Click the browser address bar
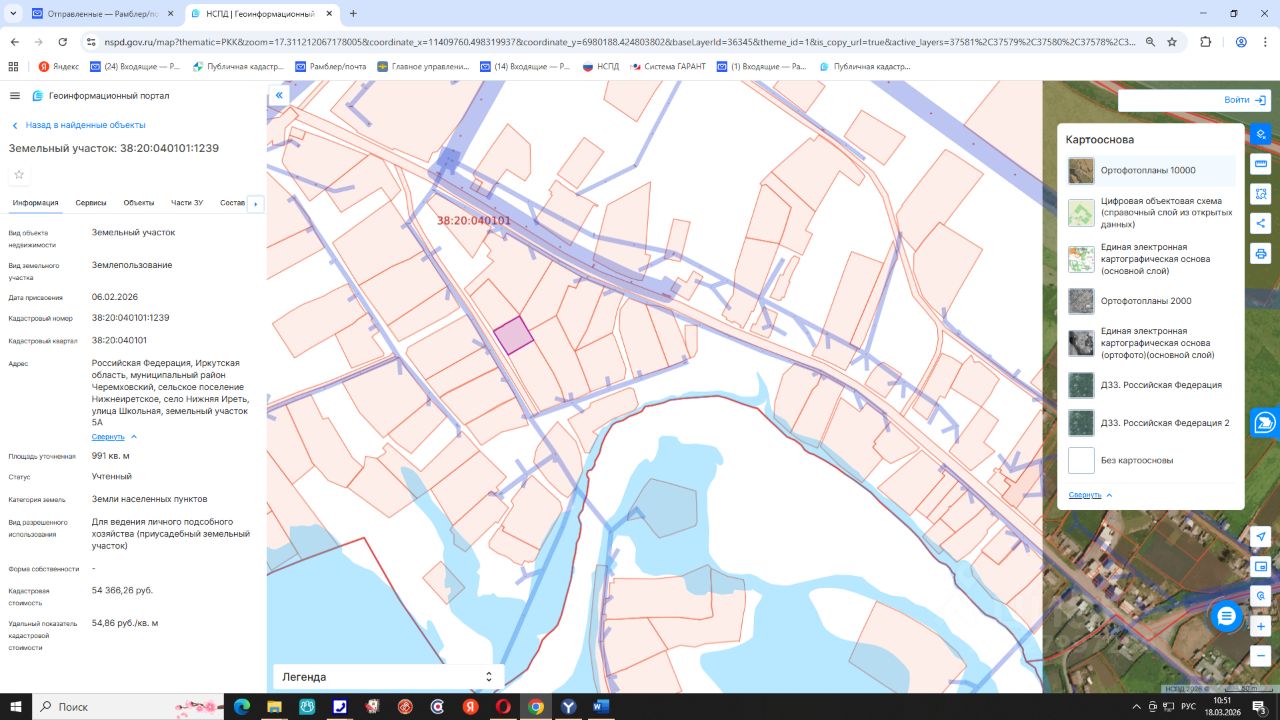 (620, 42)
